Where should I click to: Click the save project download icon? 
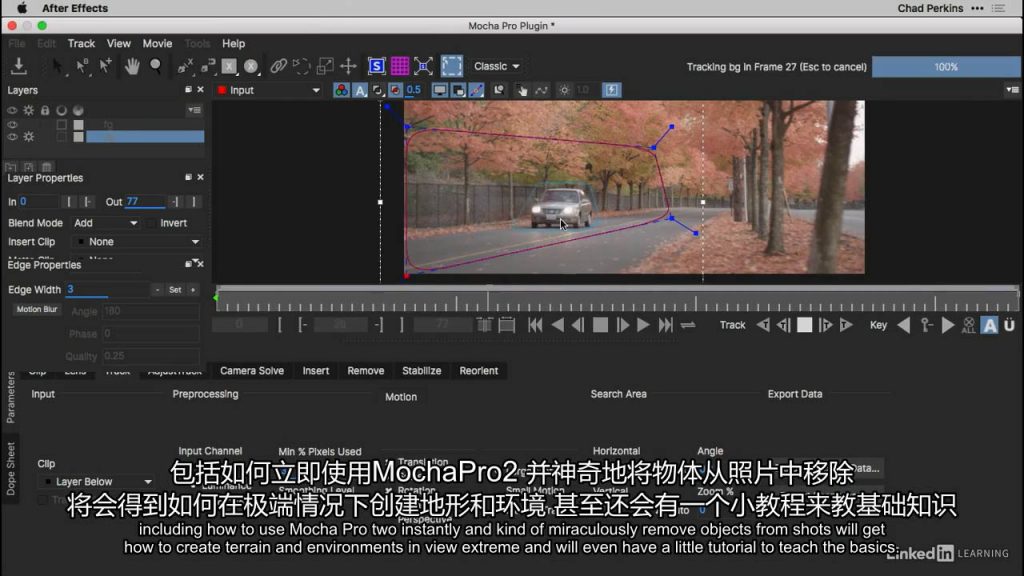[x=19, y=65]
